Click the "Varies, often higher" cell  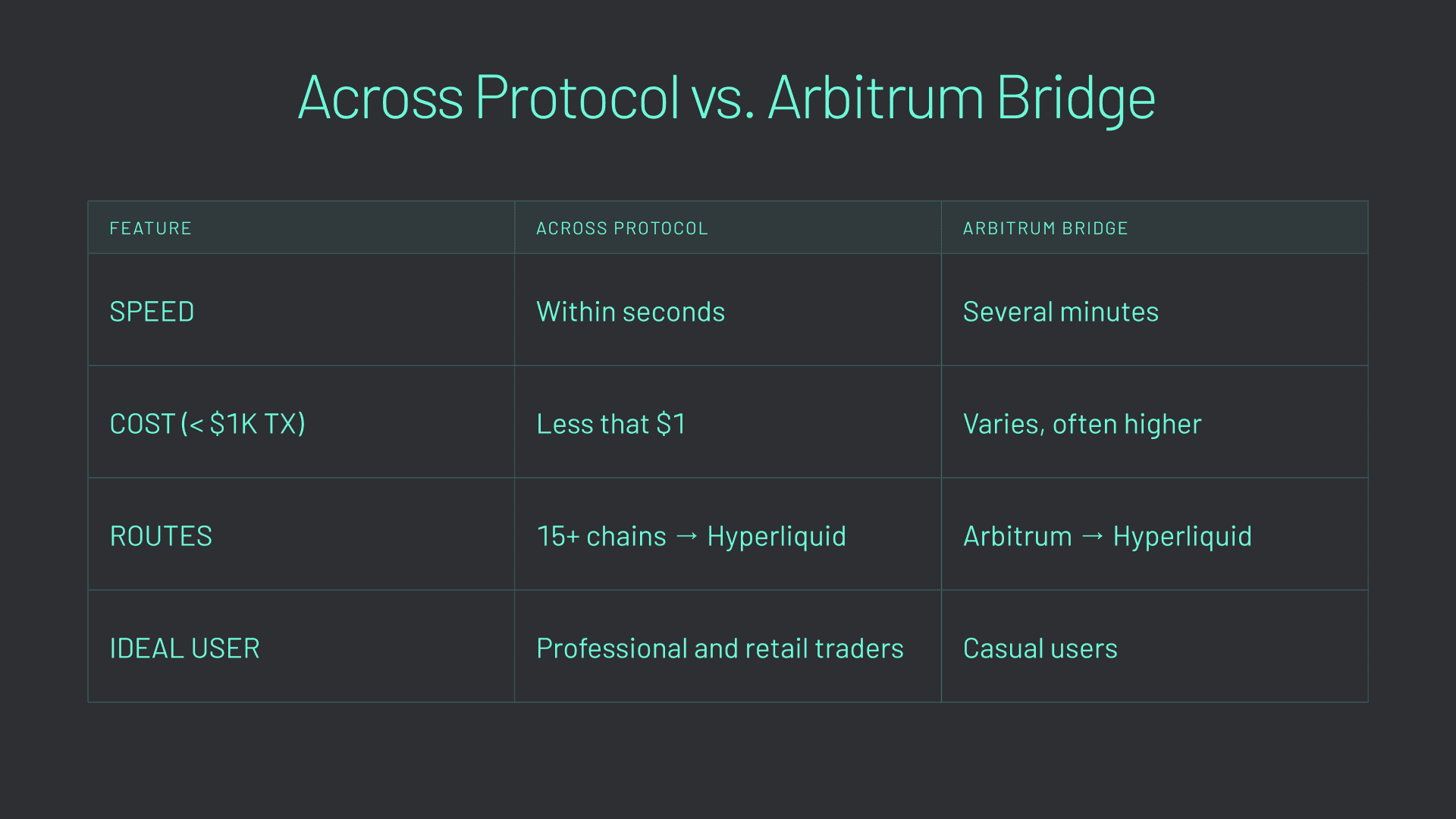[x=1082, y=424]
